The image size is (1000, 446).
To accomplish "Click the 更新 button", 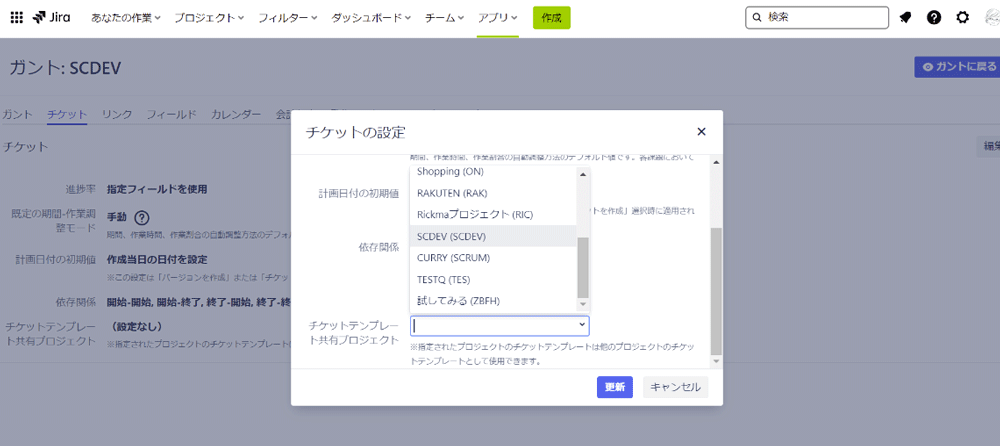I will 615,387.
